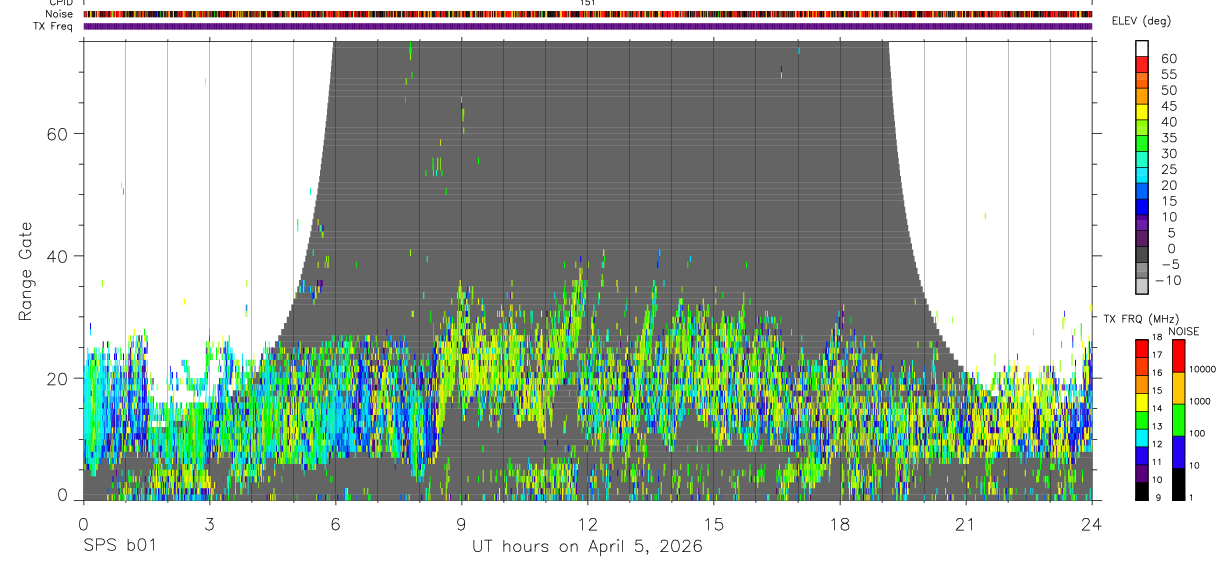Click hour tick '9' on the UT axis

(461, 523)
